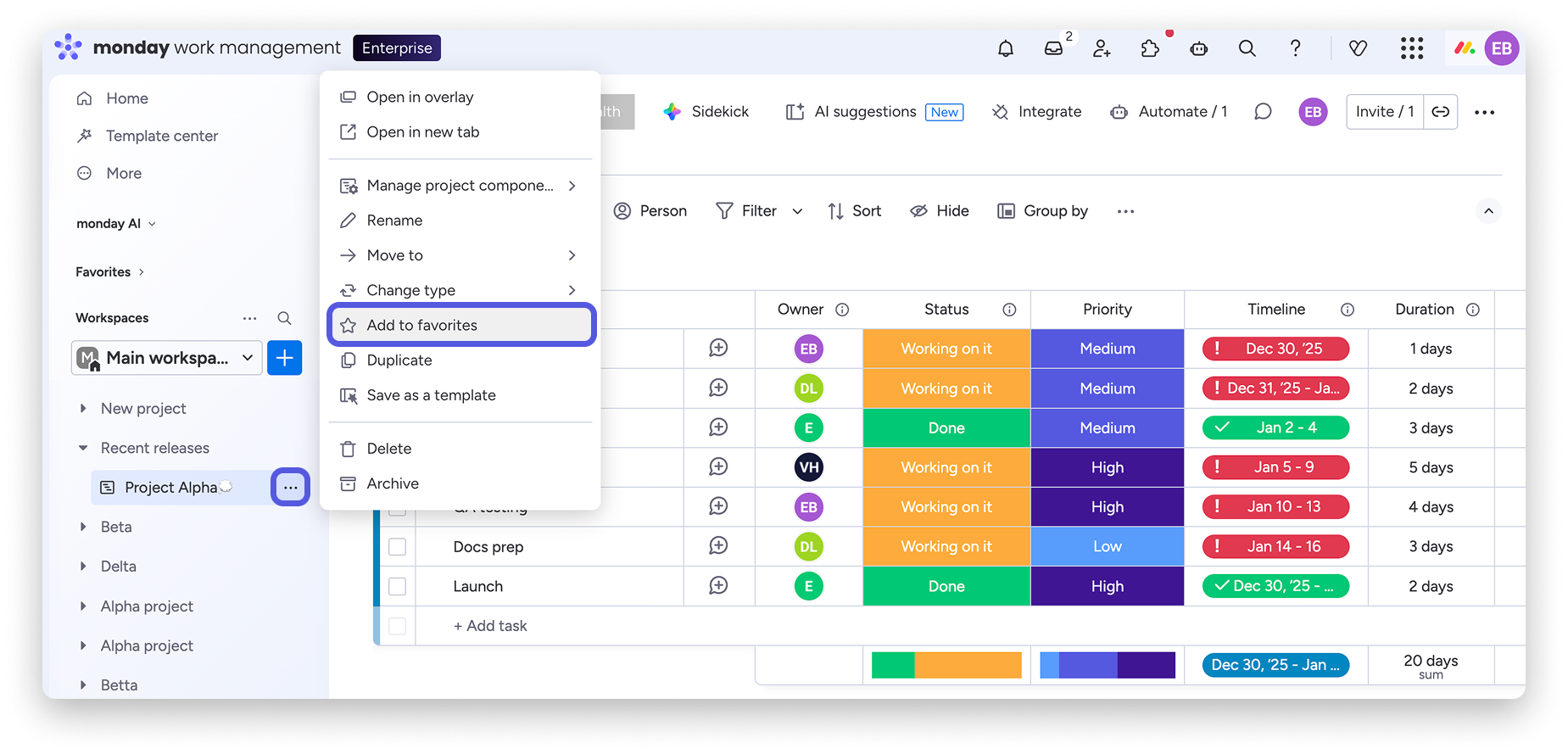The width and height of the screenshot is (1568, 754).
Task: Expand the New project folder
Action: tap(83, 409)
